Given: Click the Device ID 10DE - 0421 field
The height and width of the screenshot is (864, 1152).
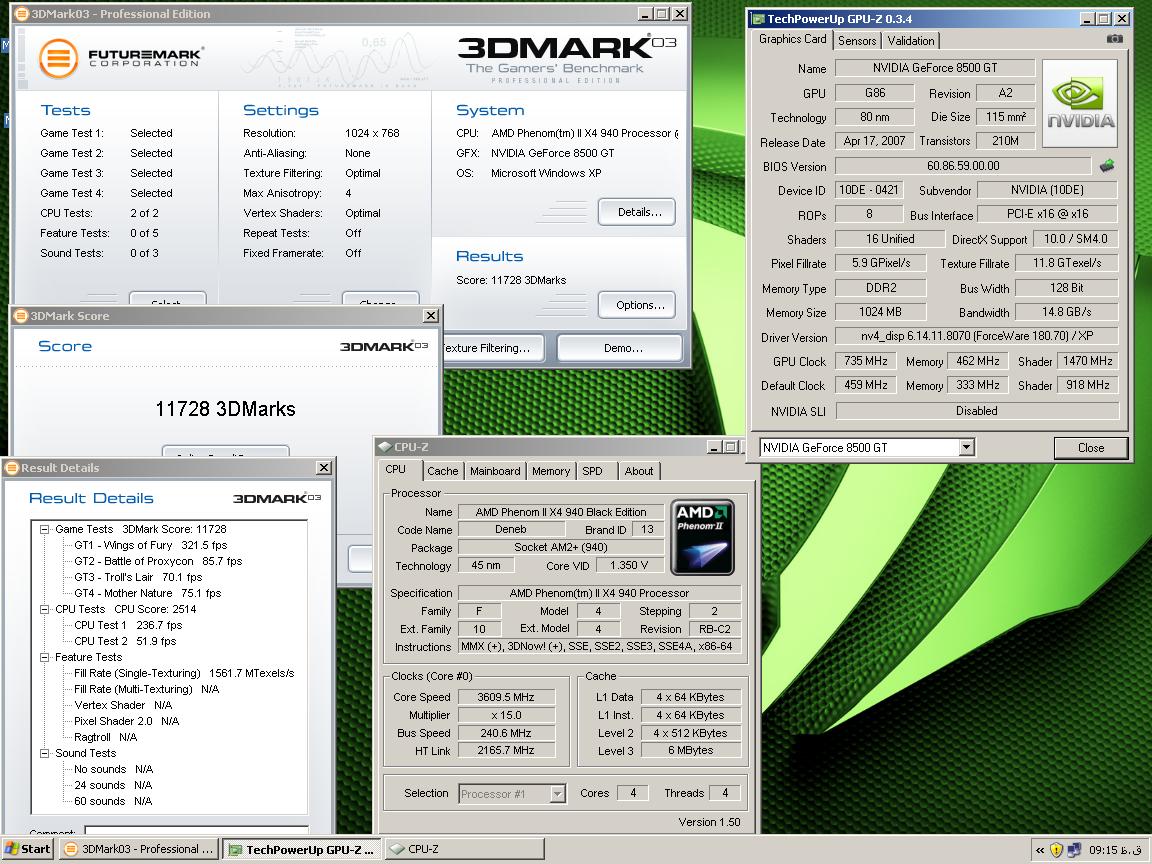Looking at the screenshot, I should click(x=869, y=190).
